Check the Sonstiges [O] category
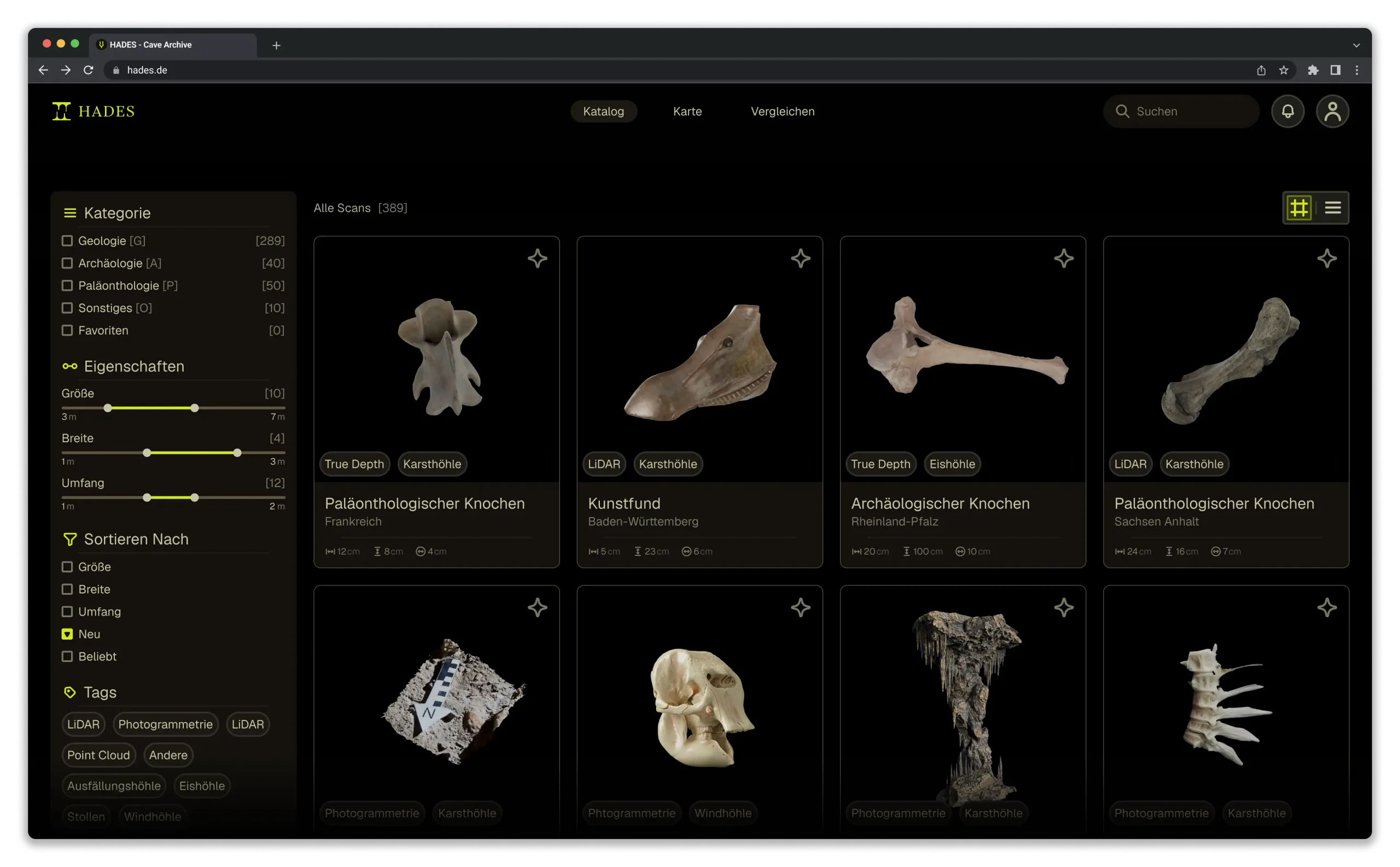Viewport: 1400px width, 867px height. click(67, 308)
